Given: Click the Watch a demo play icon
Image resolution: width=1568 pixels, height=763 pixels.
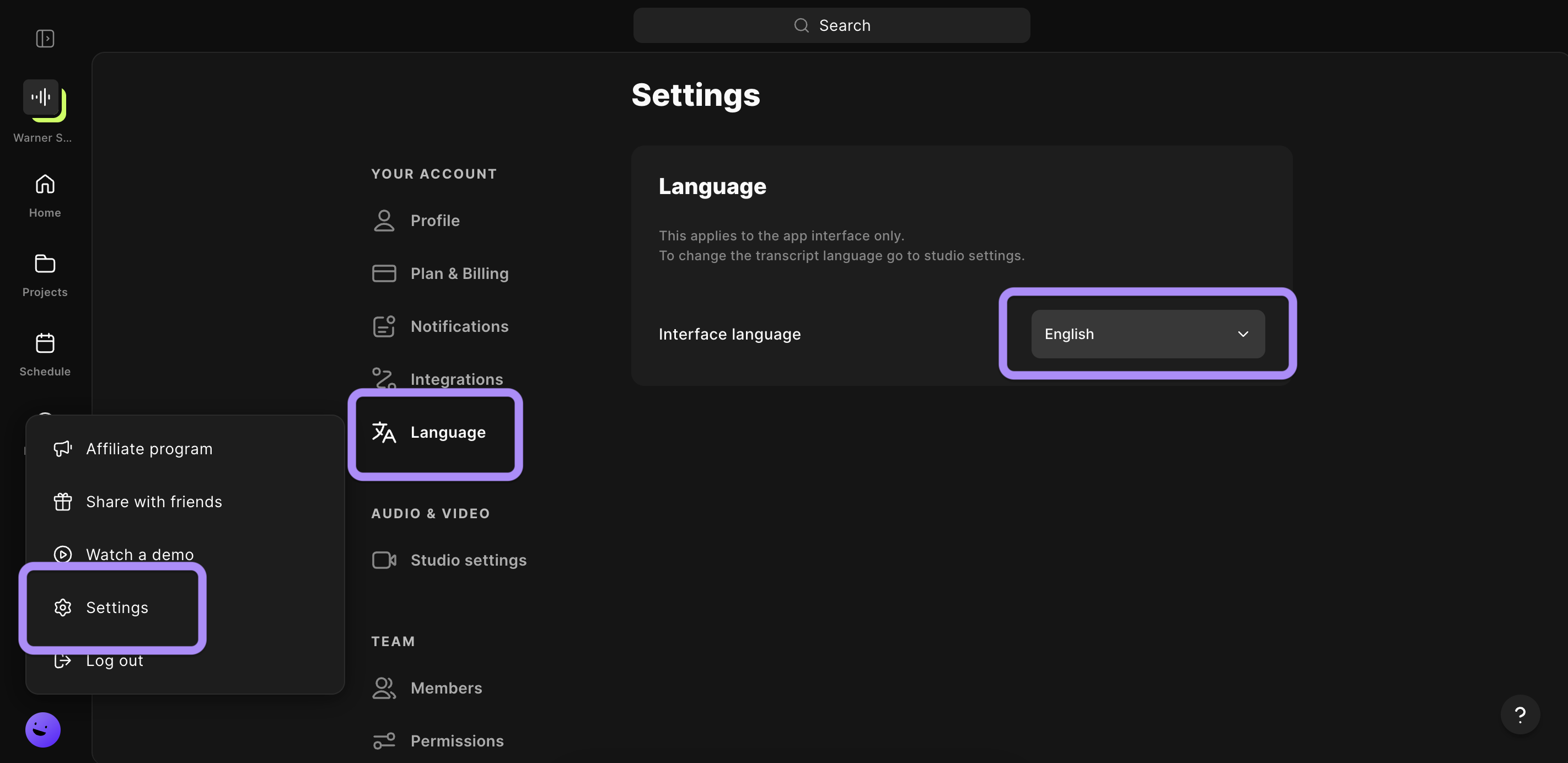Looking at the screenshot, I should [63, 554].
